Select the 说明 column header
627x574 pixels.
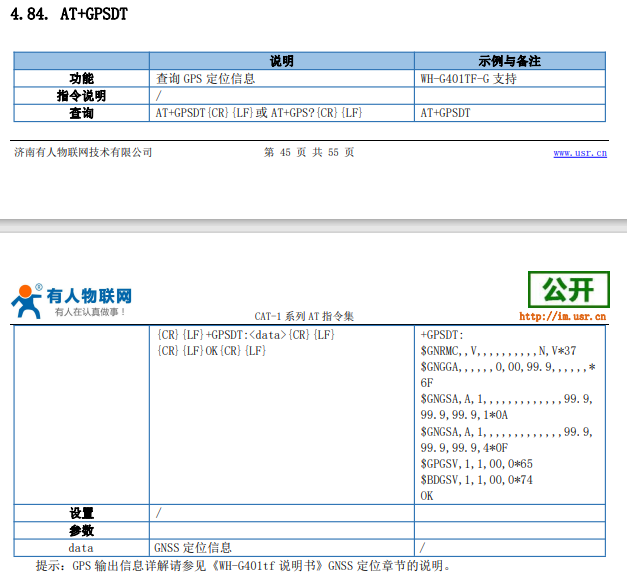[282, 61]
